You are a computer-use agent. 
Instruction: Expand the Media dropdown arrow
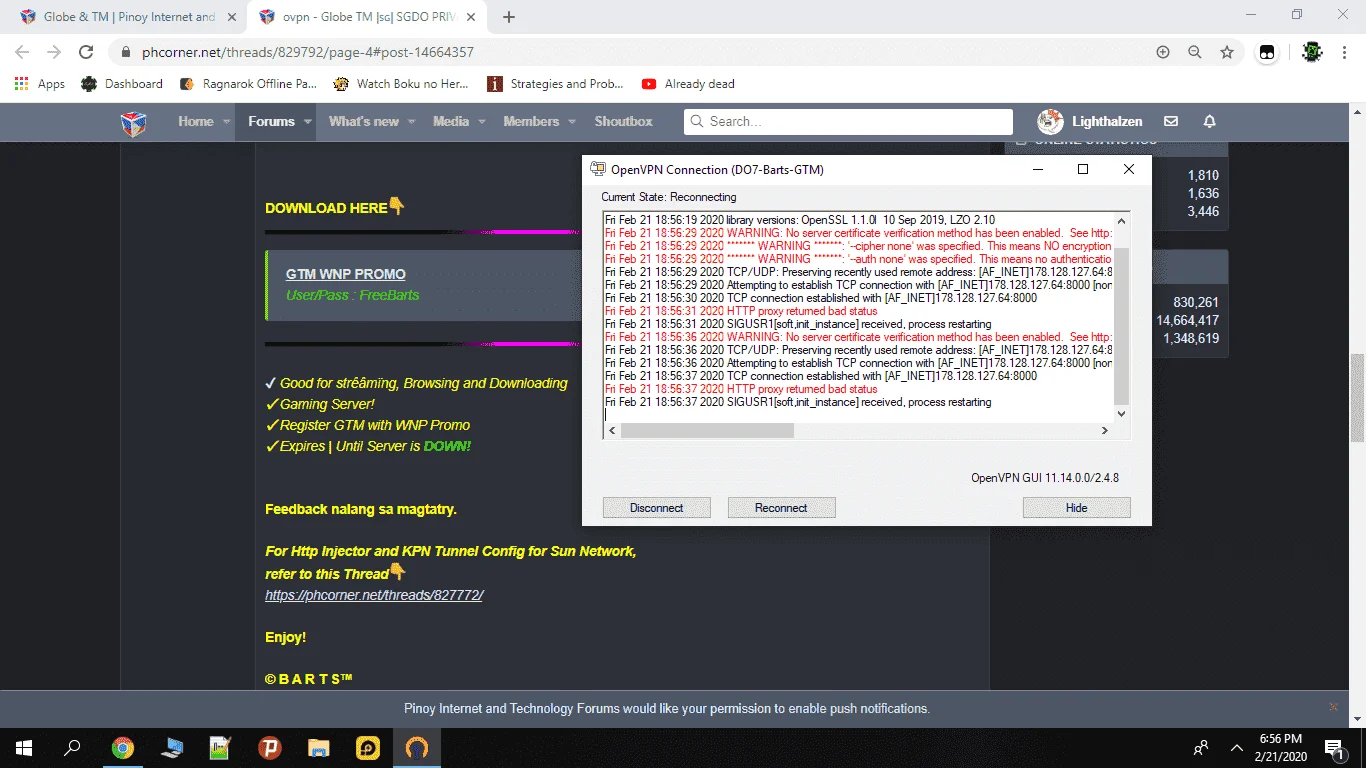pyautogui.click(x=481, y=122)
